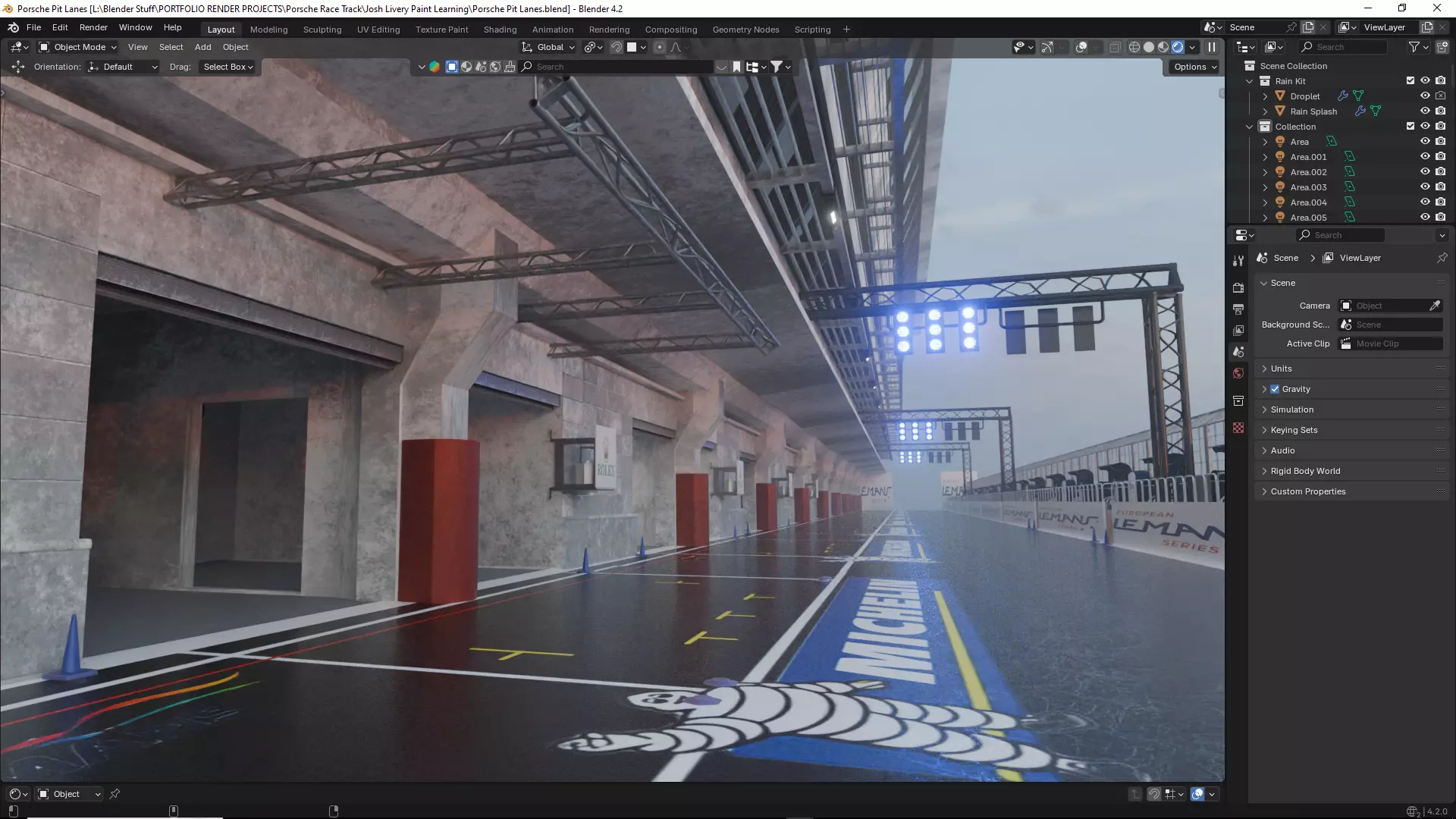Click the camera eyedropper icon
Viewport: 1456px width, 819px height.
[1435, 306]
